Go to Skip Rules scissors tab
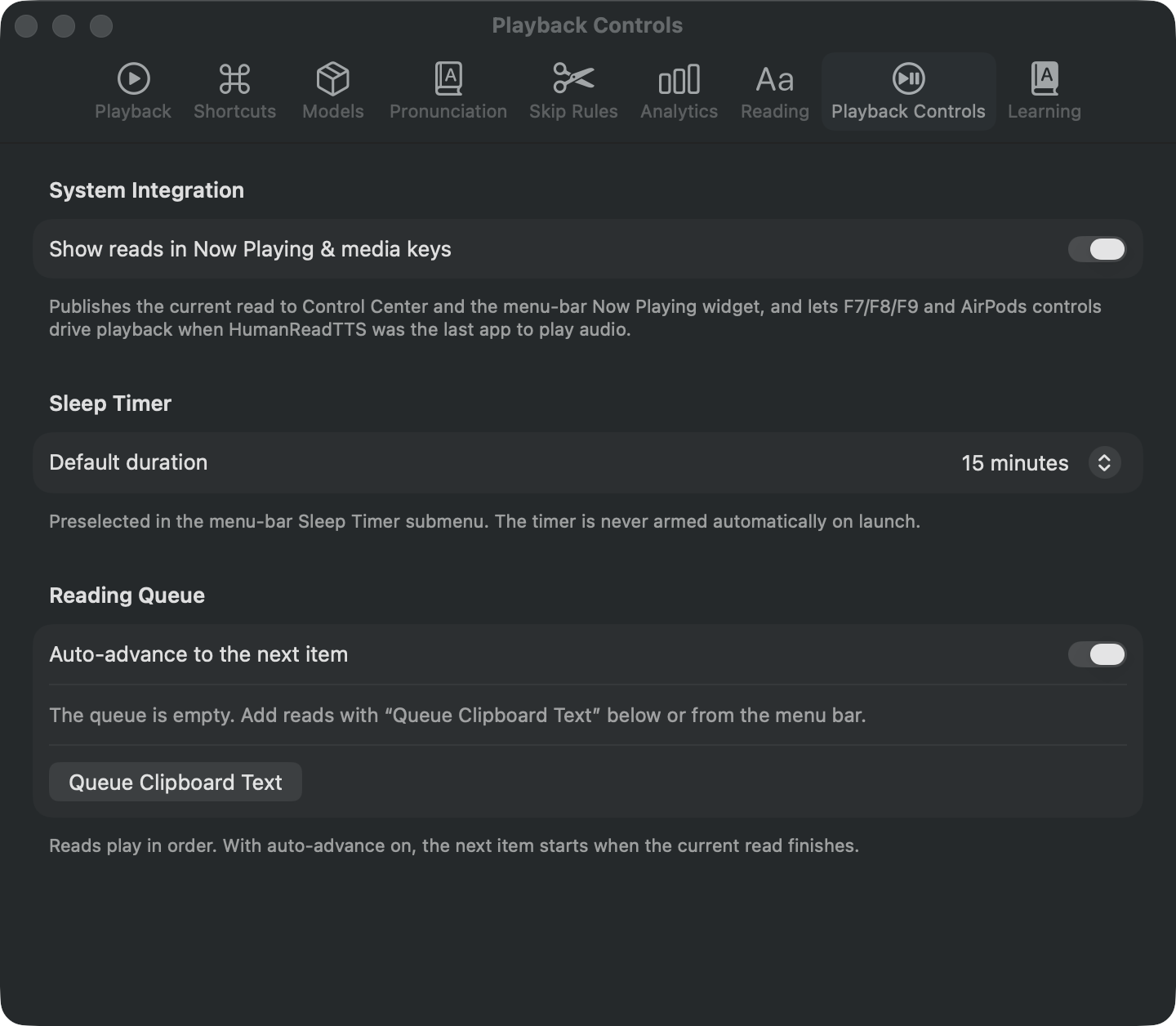1176x1026 pixels. [573, 91]
